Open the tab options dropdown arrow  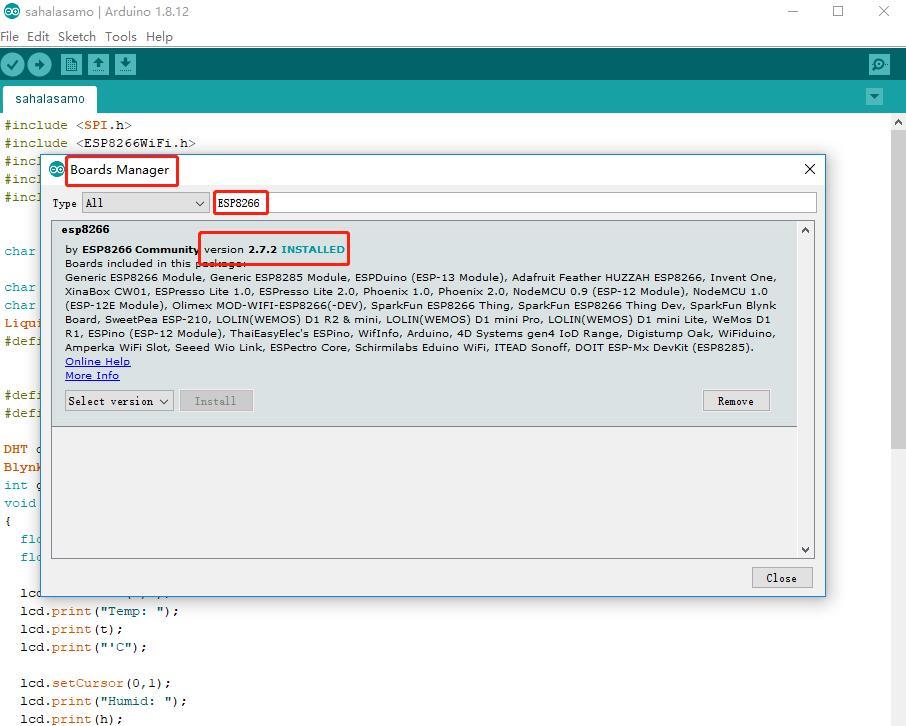[874, 97]
